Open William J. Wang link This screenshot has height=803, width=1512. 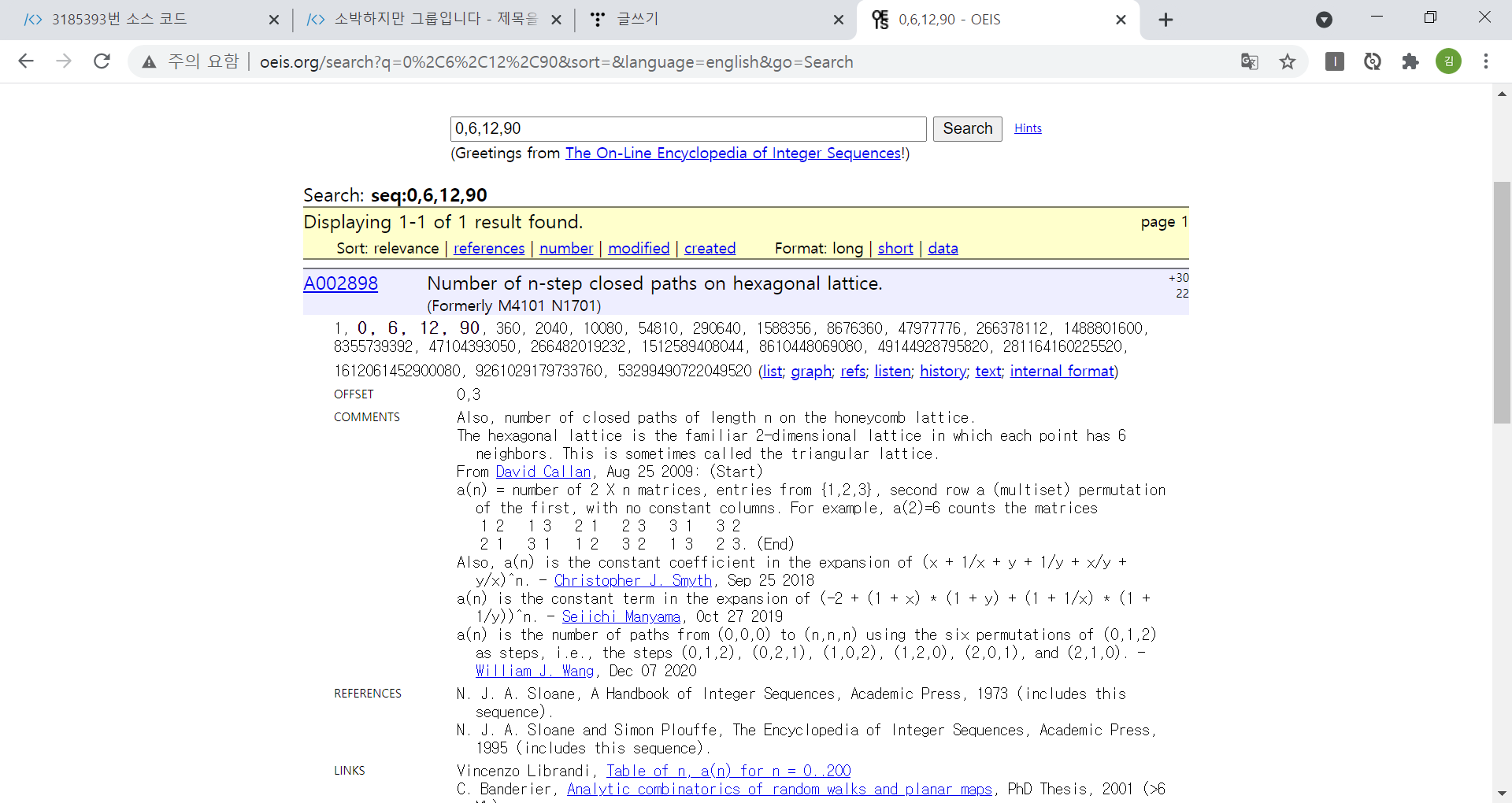point(535,671)
